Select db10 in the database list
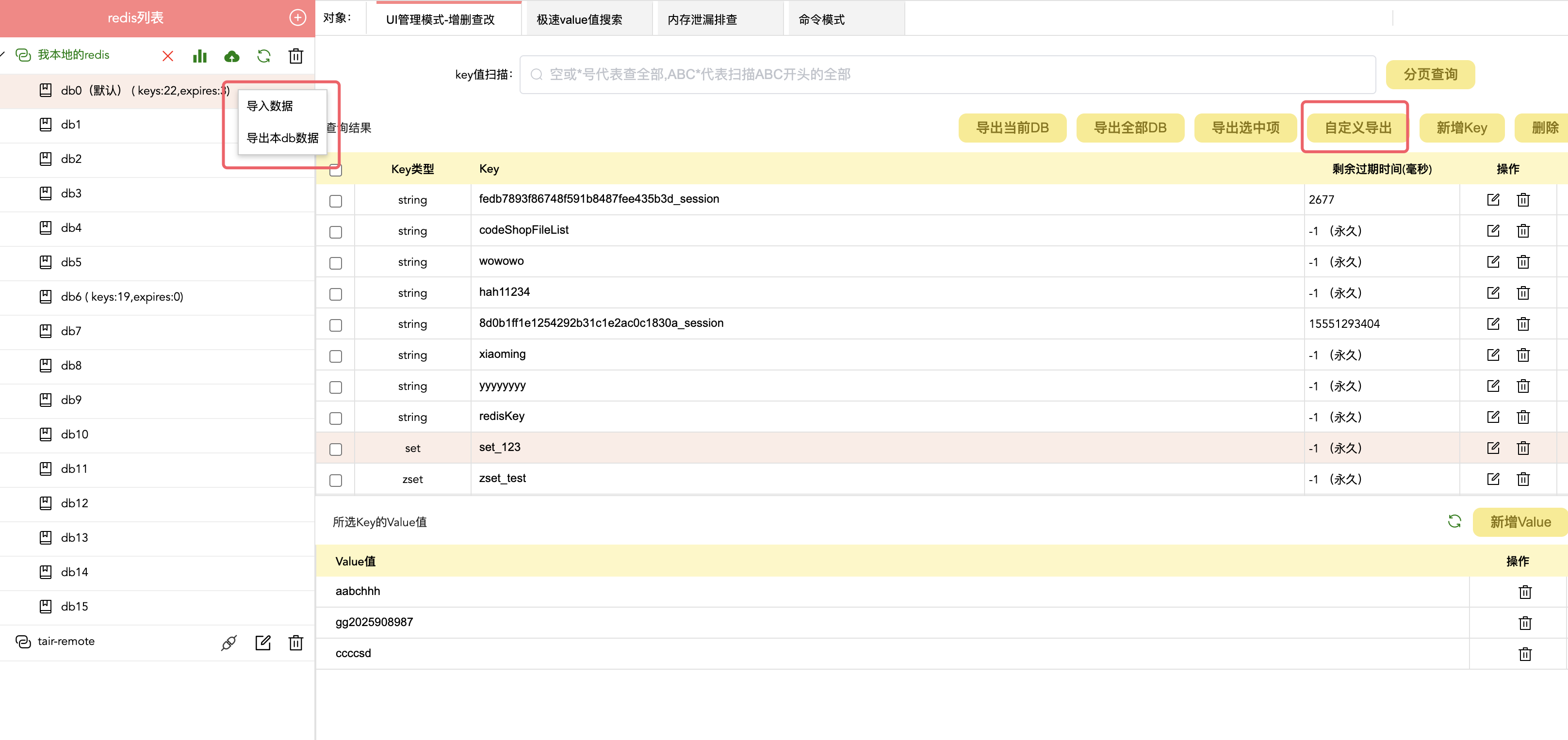This screenshot has width=1568, height=740. (74, 434)
